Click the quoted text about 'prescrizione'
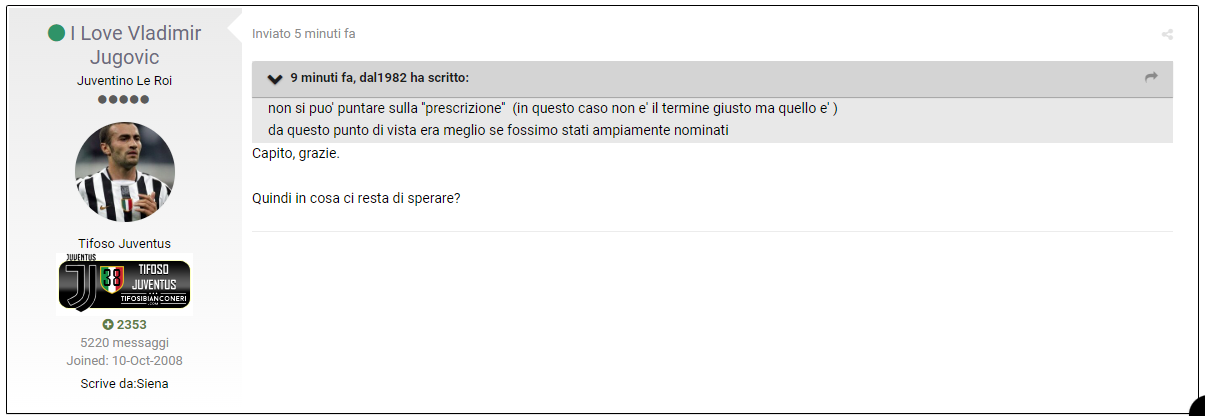 click(553, 108)
